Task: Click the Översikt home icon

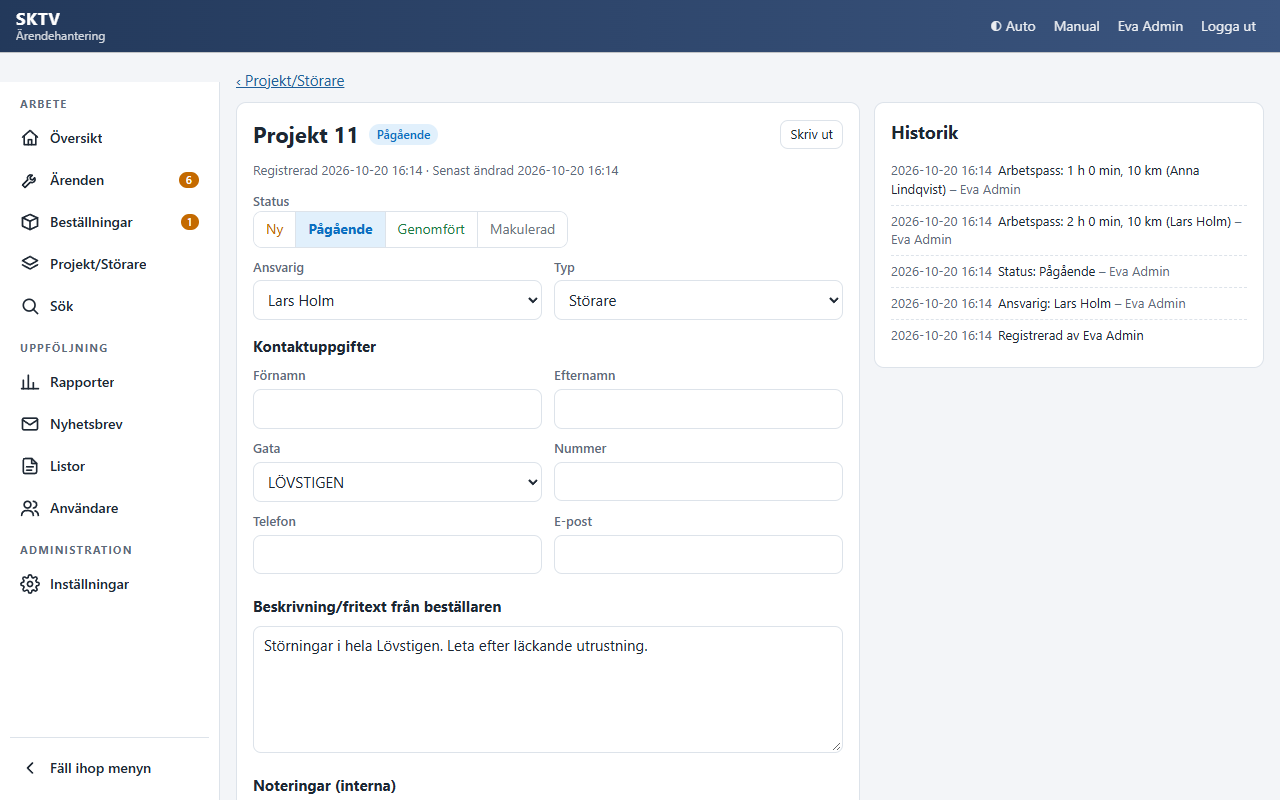Action: click(x=30, y=138)
